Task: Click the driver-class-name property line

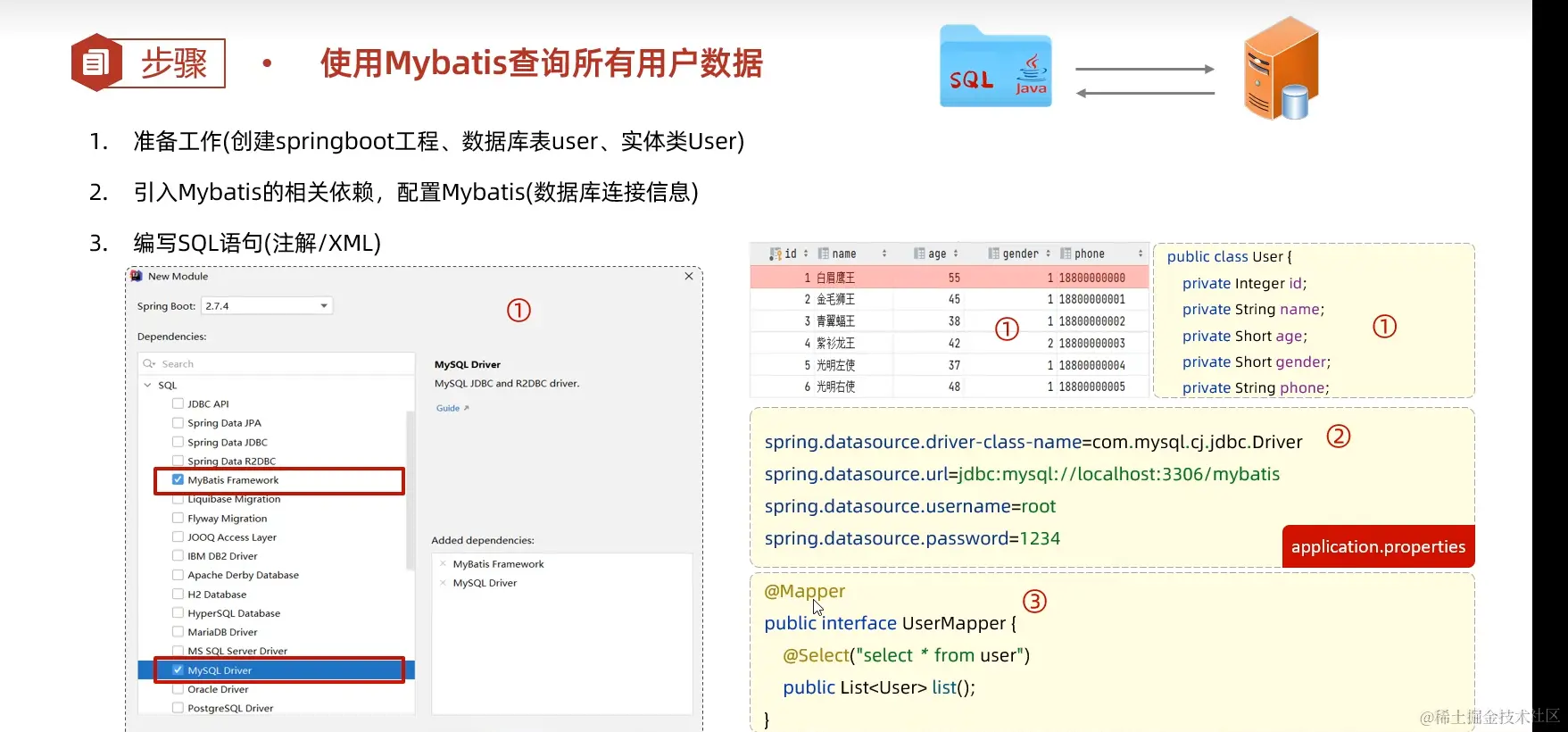Action: click(1033, 442)
